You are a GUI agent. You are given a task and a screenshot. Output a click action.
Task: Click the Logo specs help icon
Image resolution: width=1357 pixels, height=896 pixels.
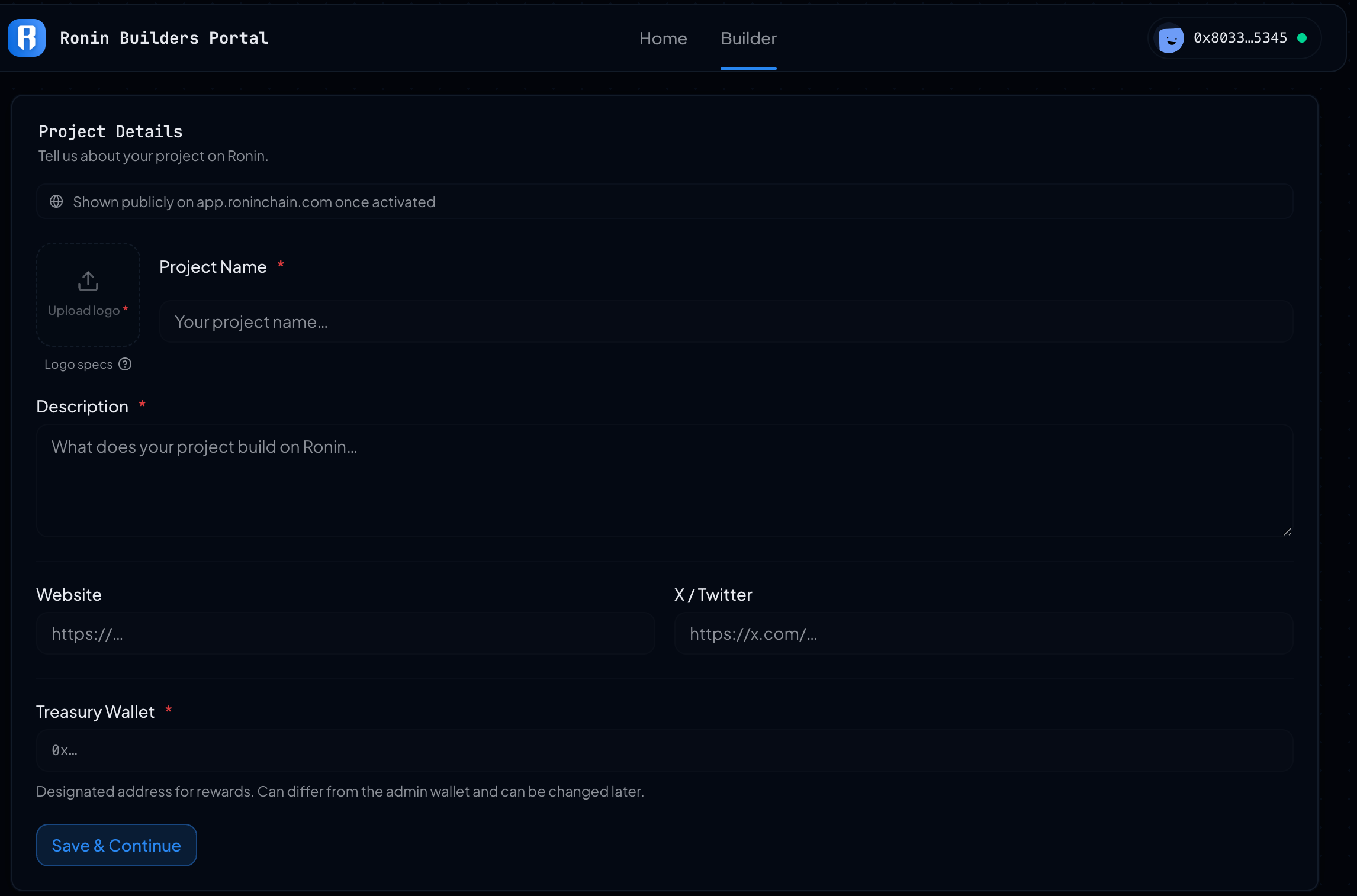(125, 364)
